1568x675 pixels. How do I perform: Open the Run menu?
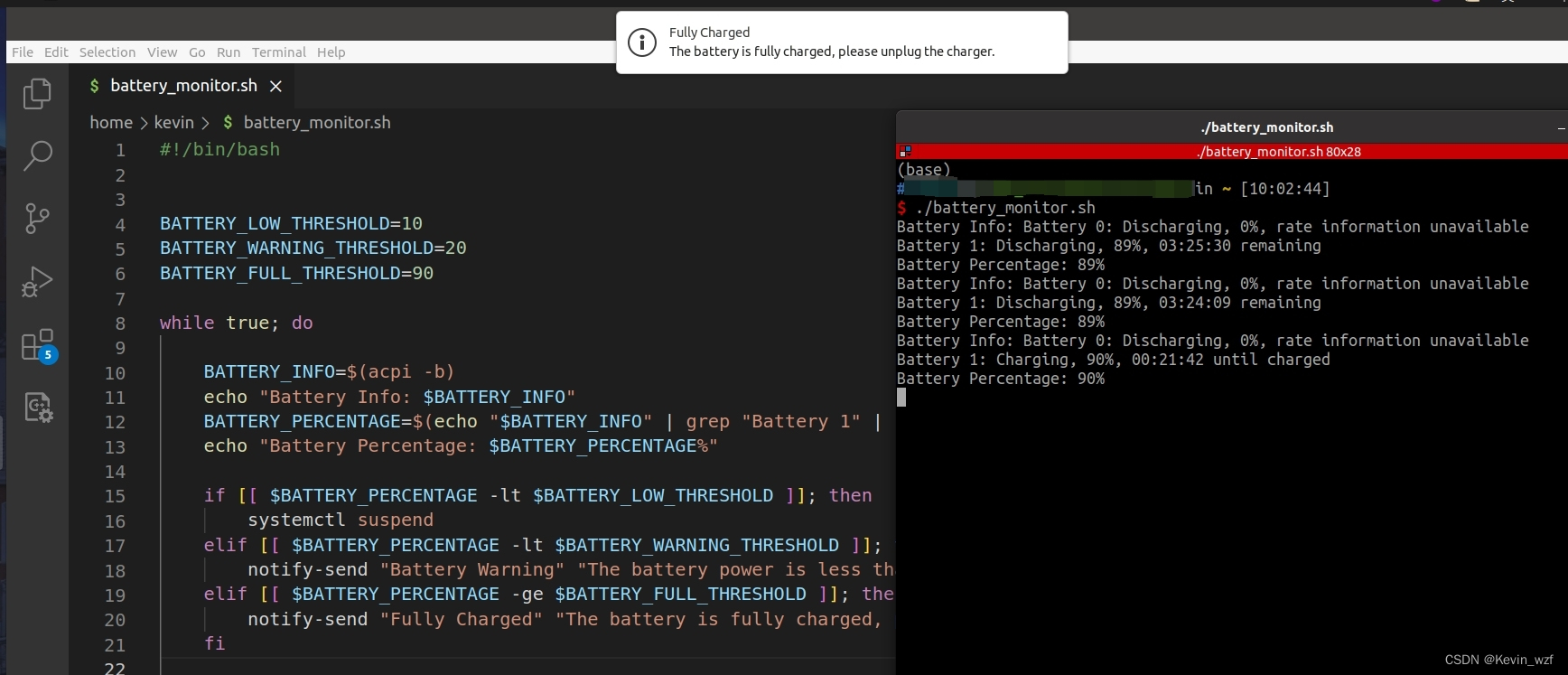click(x=229, y=52)
